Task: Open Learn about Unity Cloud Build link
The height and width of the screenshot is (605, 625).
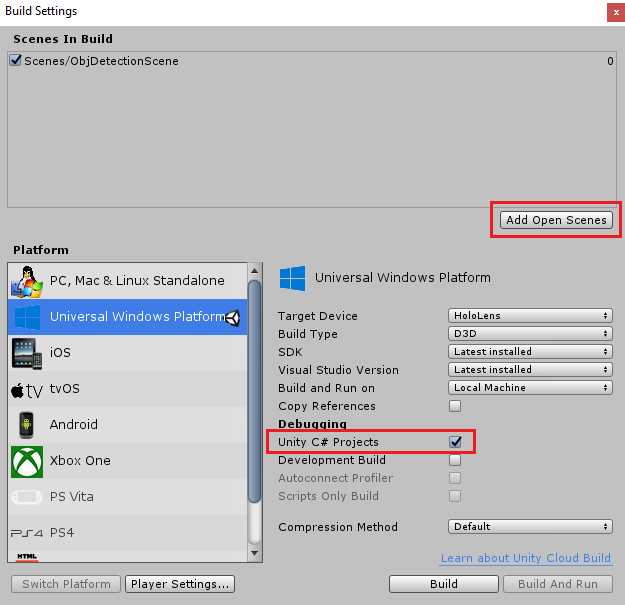Action: coord(526,558)
